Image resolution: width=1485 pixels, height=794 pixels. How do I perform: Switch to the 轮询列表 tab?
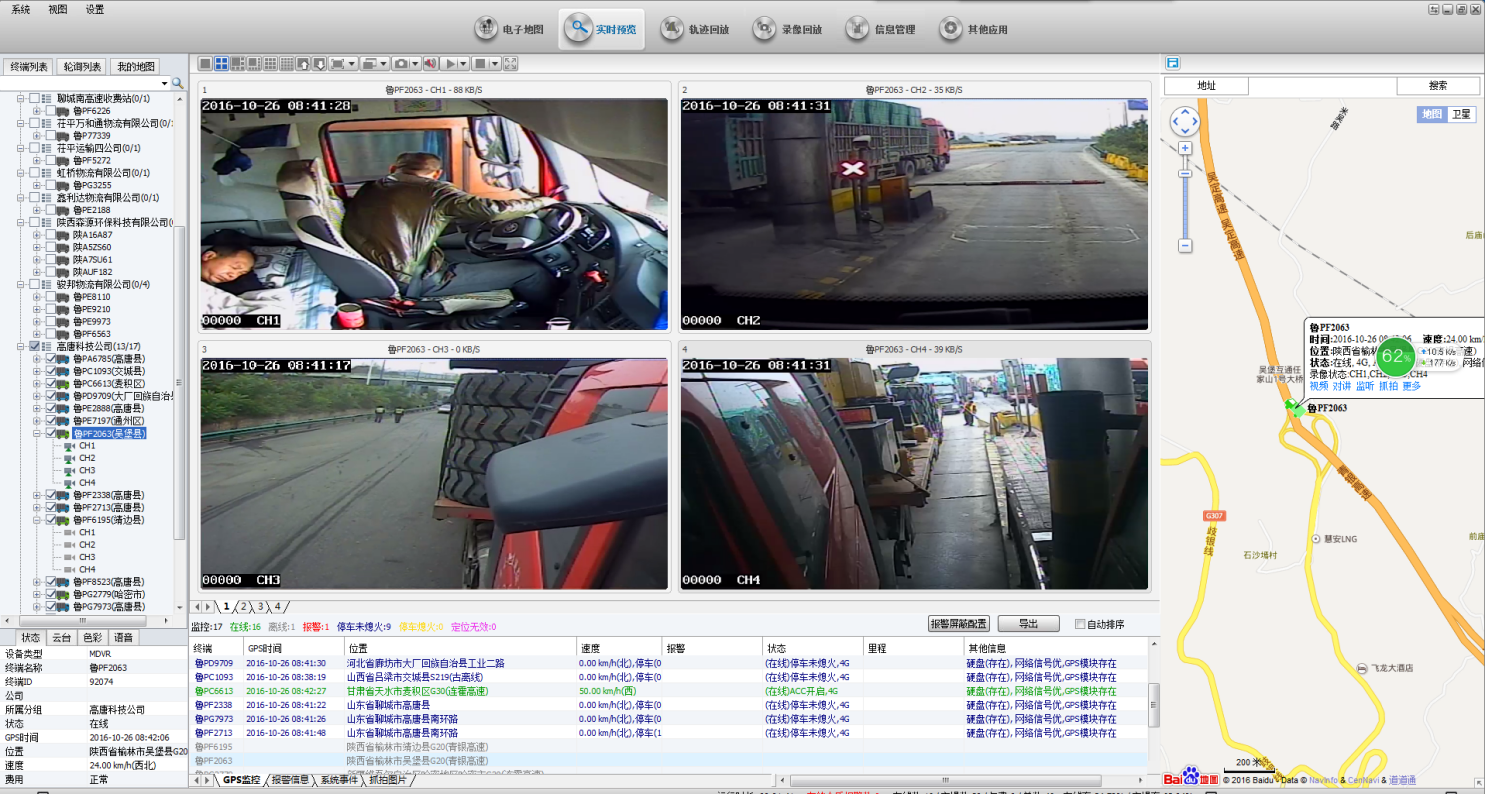81,67
